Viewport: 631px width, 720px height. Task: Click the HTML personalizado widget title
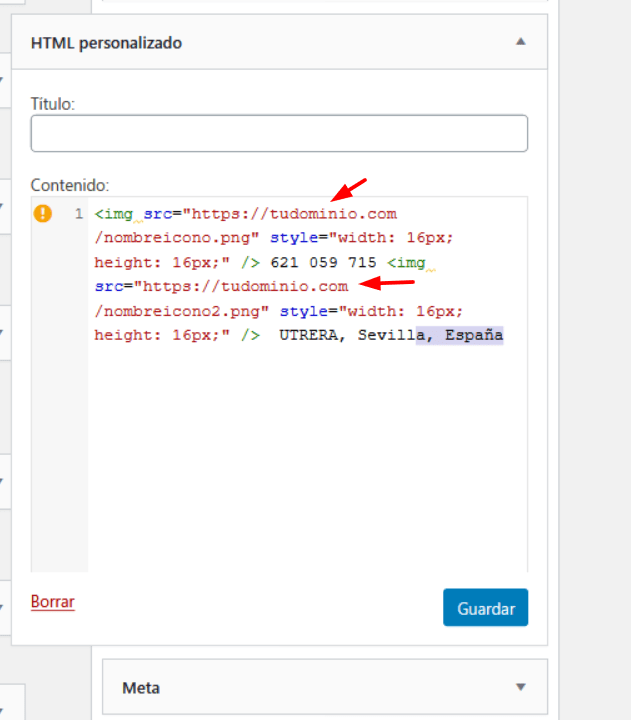point(106,43)
